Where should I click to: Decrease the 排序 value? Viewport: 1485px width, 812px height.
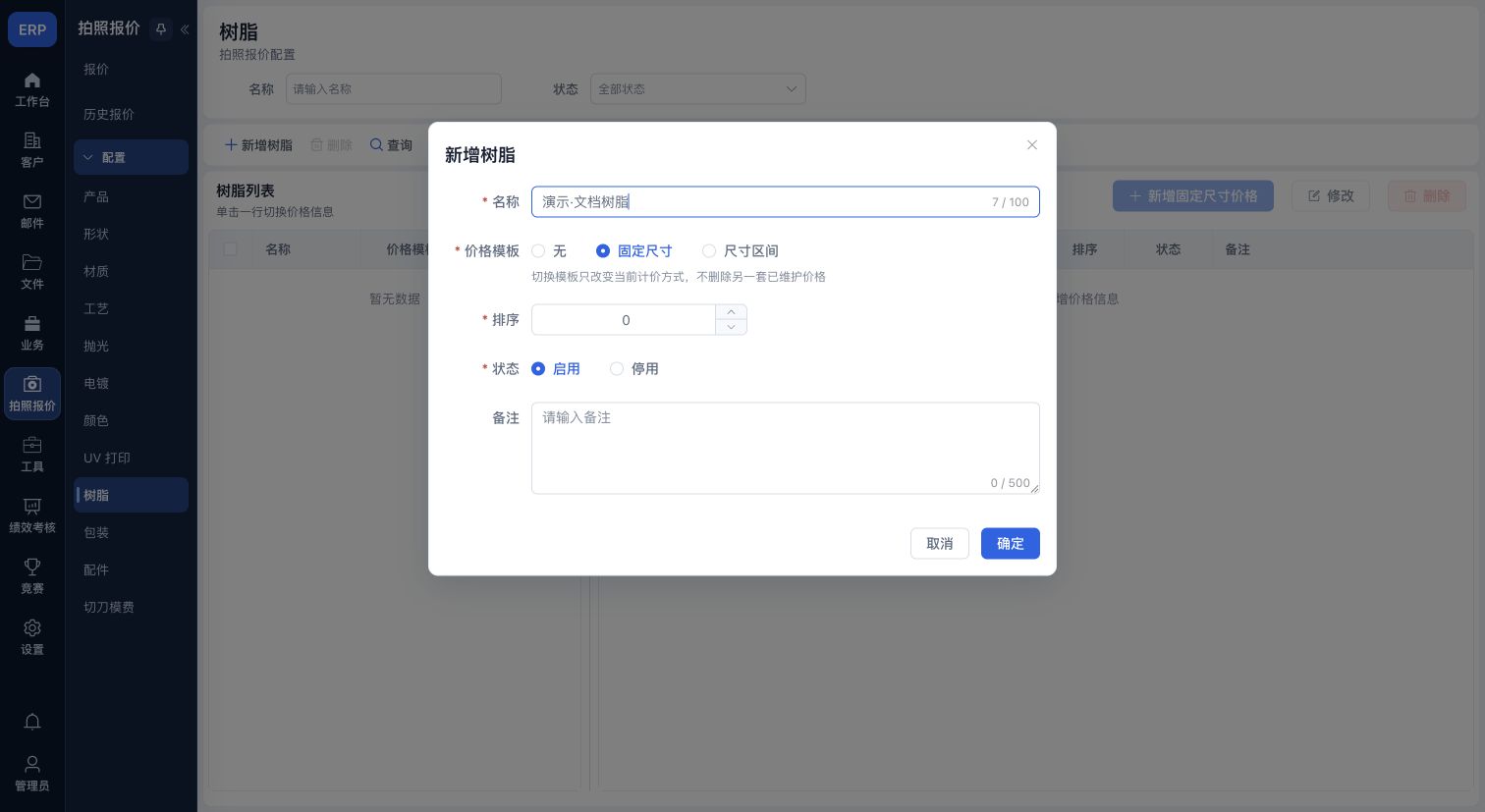pyautogui.click(x=731, y=327)
